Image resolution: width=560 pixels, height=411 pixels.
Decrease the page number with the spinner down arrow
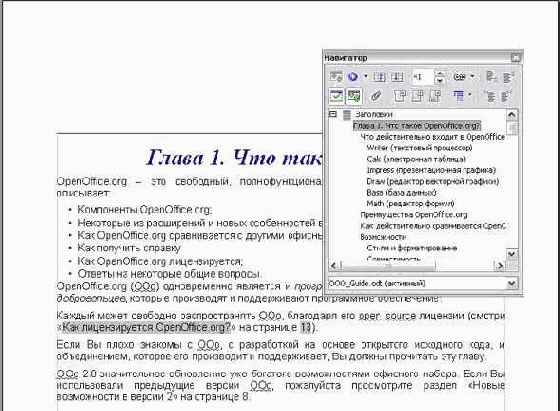440,81
